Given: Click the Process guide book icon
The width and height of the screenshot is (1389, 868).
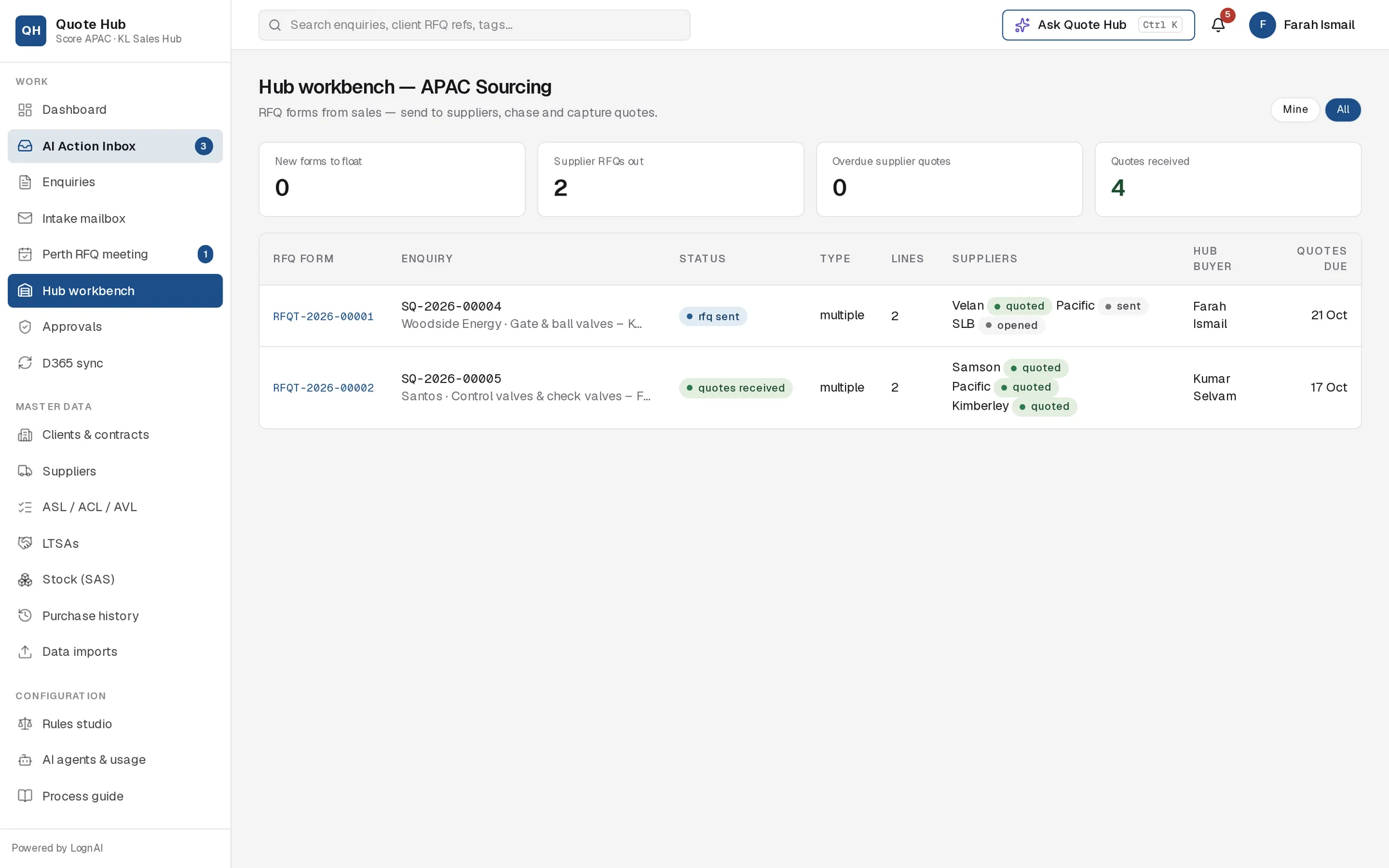Looking at the screenshot, I should click(x=25, y=796).
